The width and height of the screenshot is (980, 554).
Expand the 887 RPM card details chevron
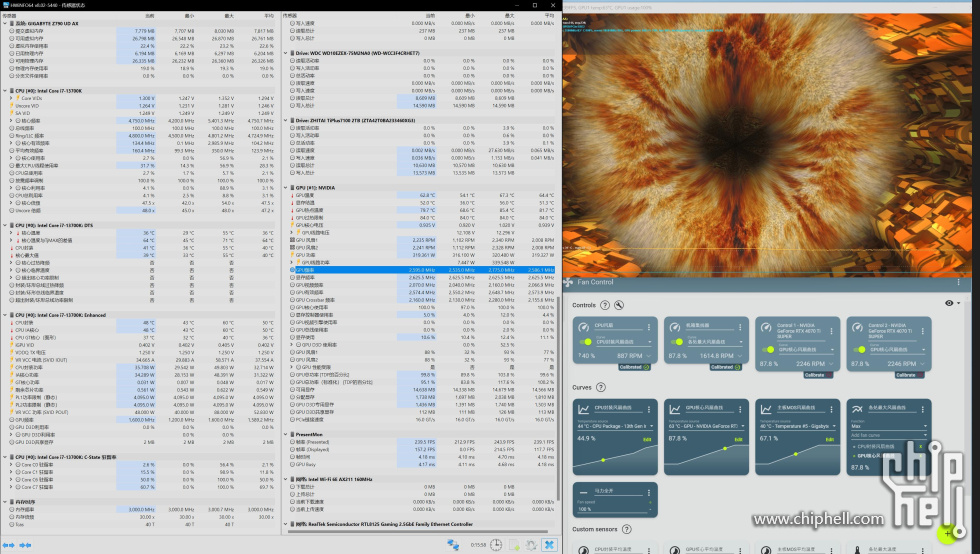(649, 356)
